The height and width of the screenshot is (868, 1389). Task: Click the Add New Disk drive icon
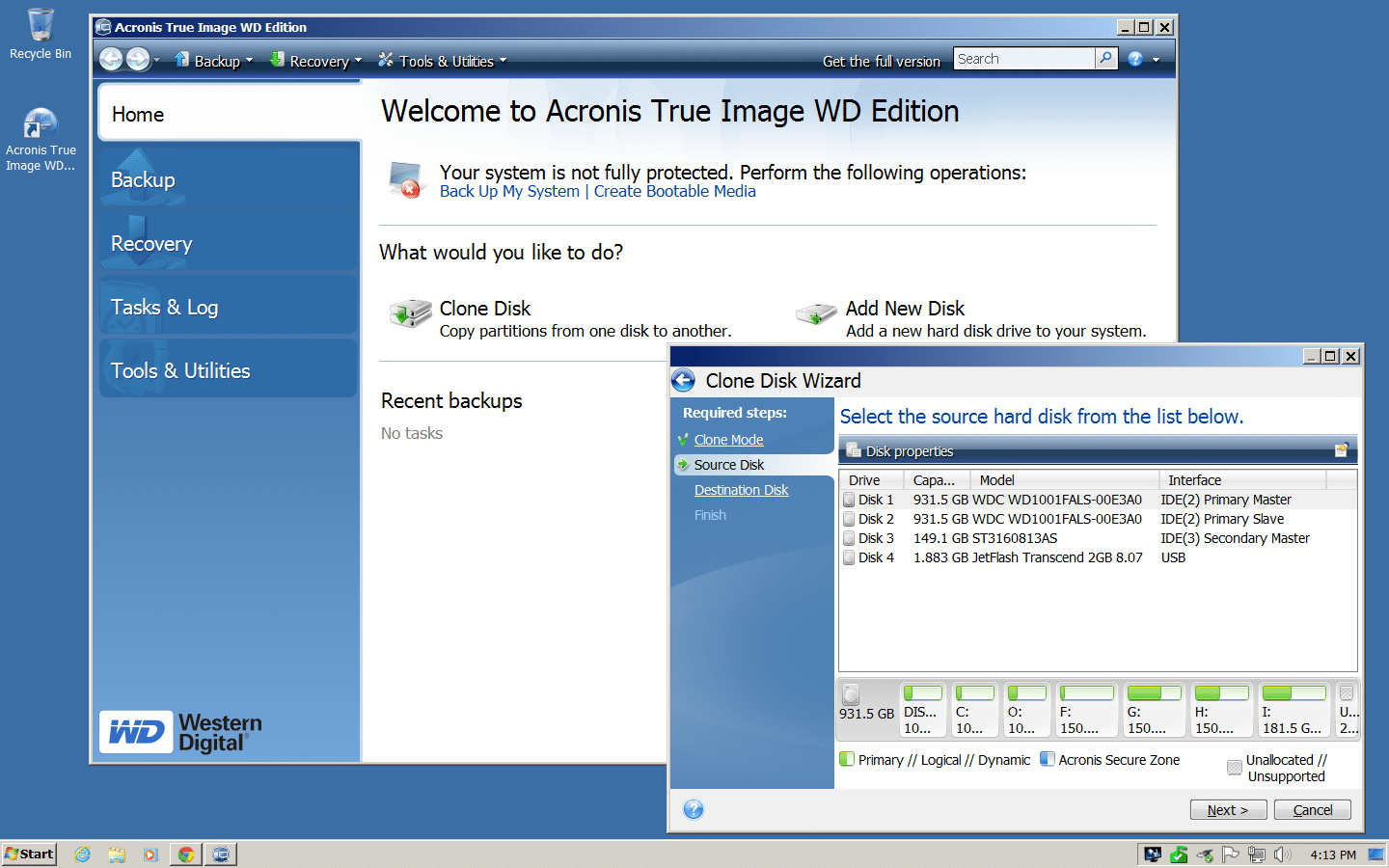(816, 312)
